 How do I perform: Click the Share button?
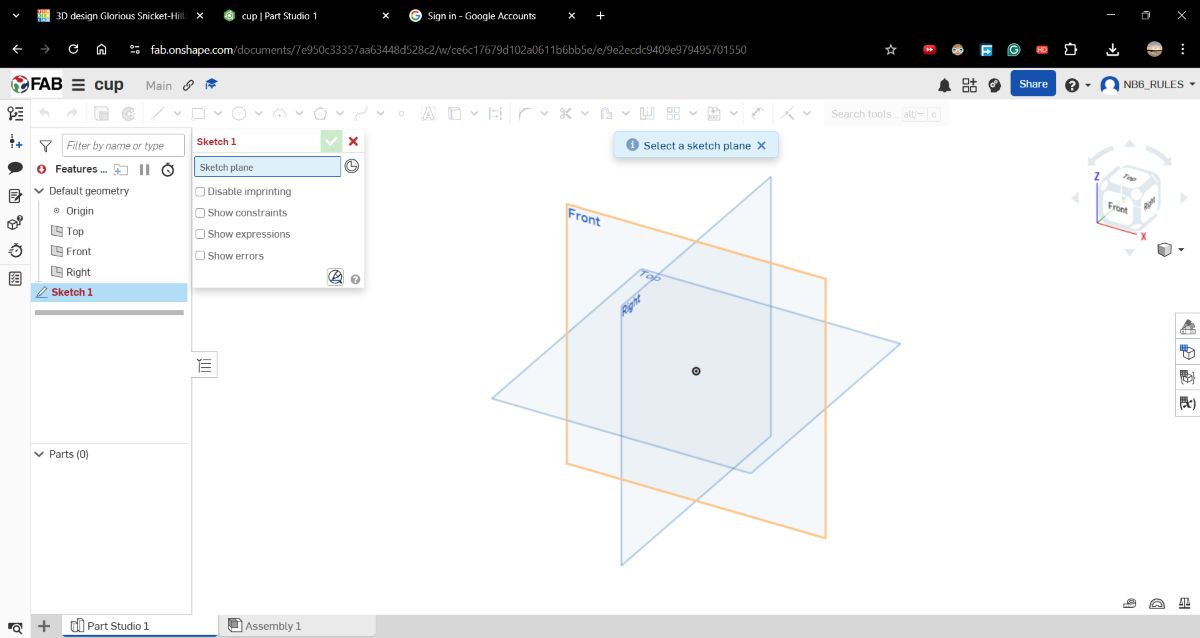(1033, 84)
